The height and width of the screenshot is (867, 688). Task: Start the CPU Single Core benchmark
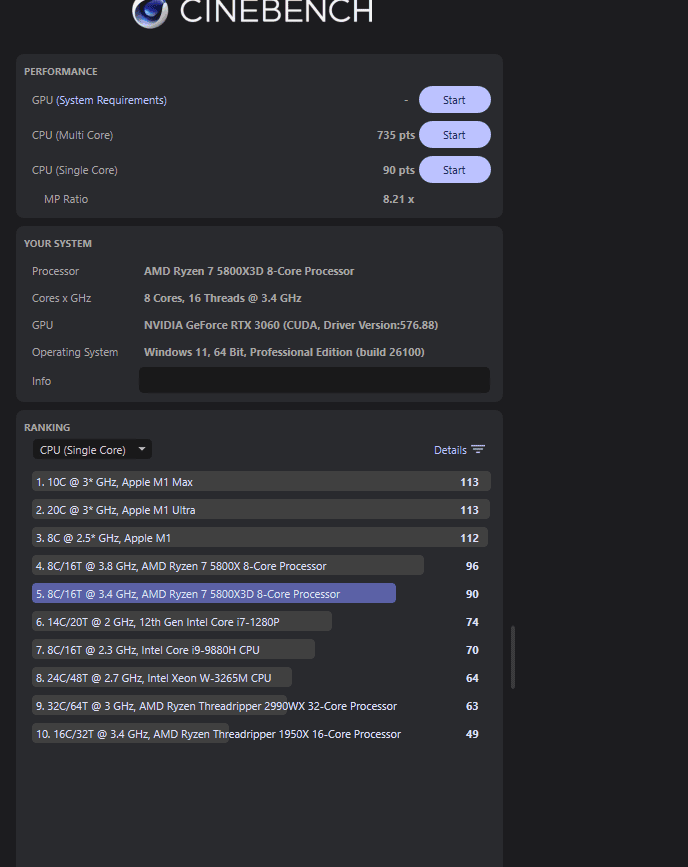point(455,170)
